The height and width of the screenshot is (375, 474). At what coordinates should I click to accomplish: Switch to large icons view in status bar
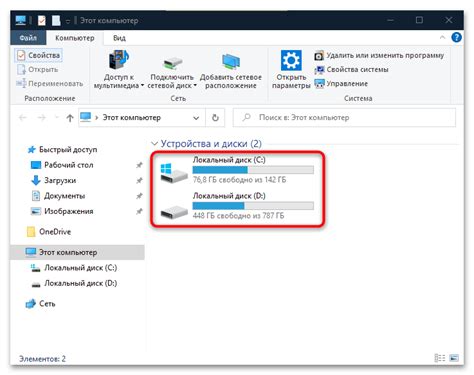454,358
